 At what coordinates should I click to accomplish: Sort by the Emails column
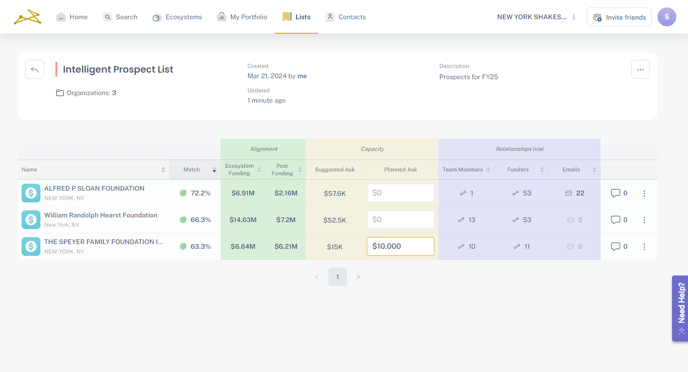594,170
